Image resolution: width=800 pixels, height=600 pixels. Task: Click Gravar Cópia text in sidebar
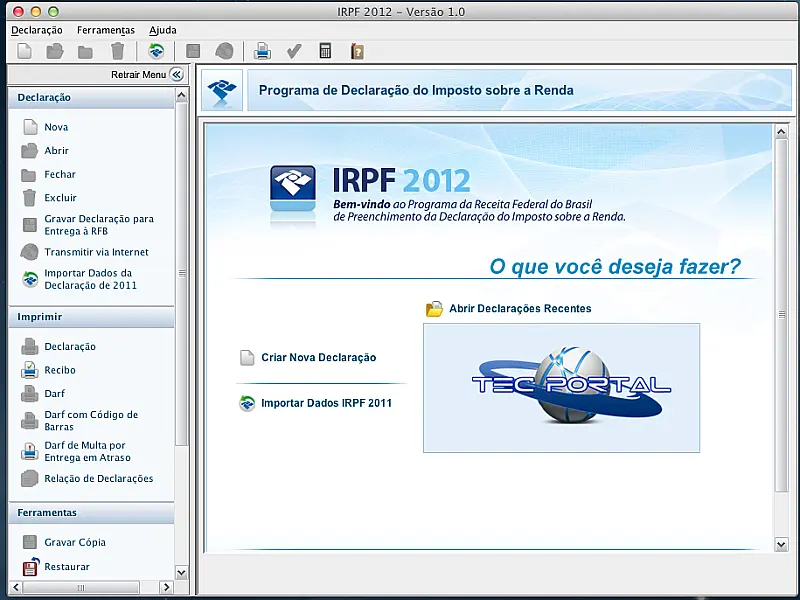75,542
